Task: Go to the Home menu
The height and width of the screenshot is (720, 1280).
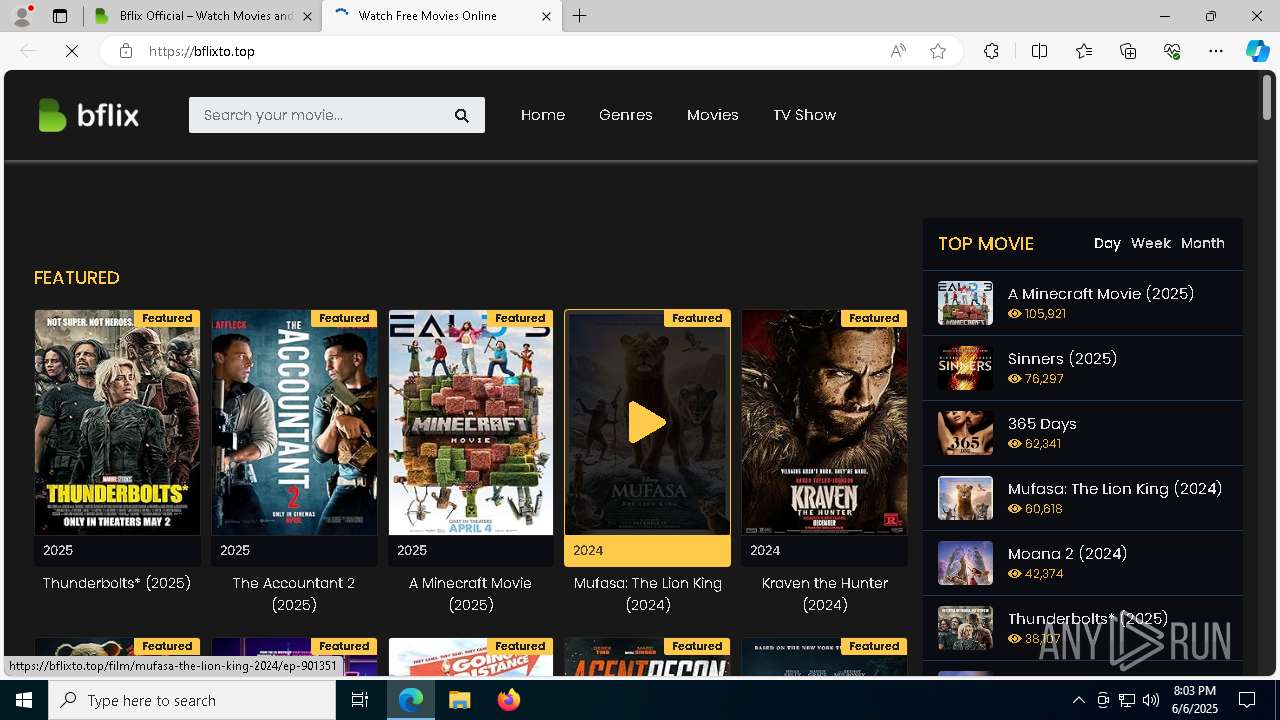Action: (543, 115)
